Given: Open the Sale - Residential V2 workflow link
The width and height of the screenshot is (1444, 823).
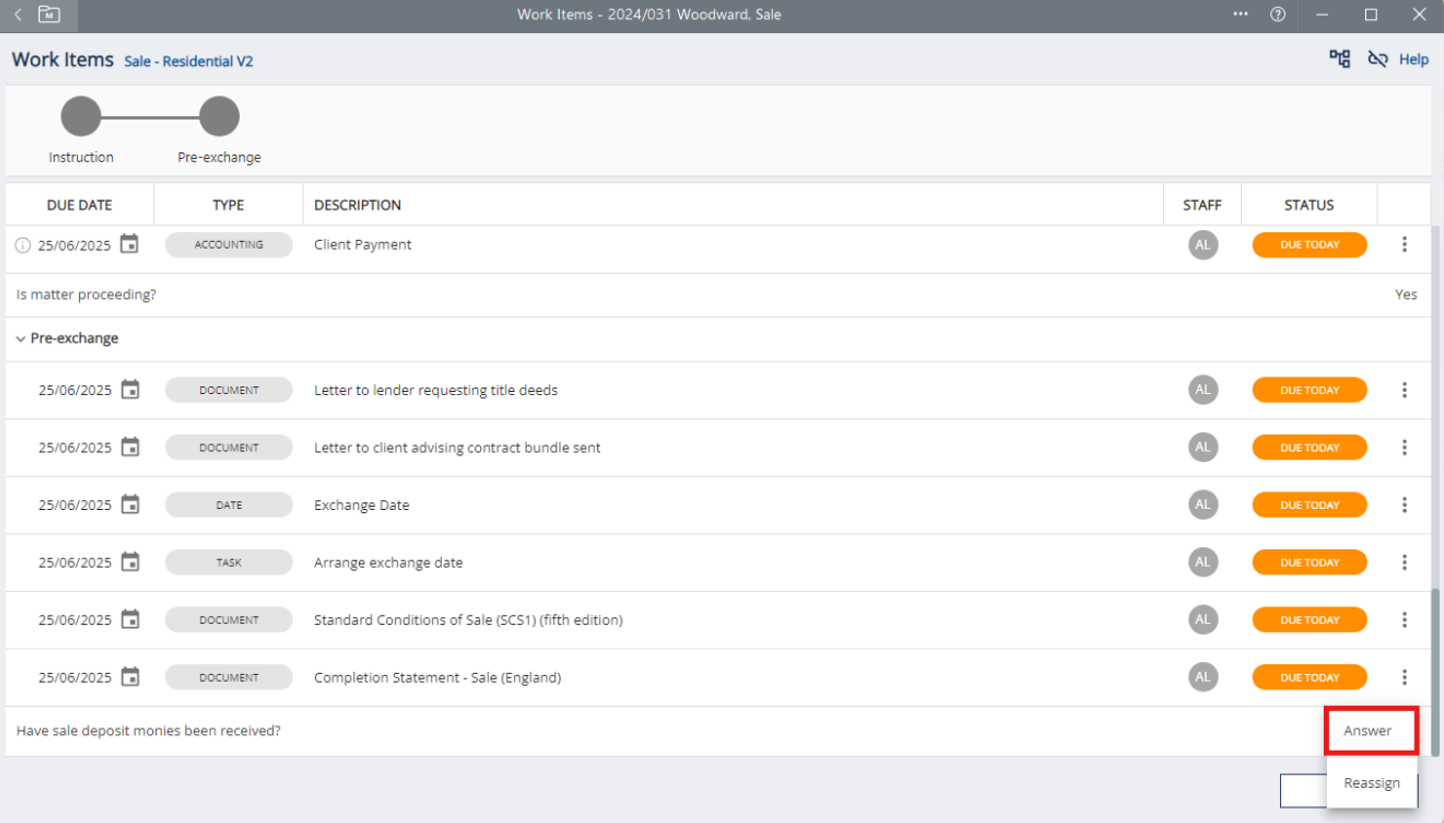Looking at the screenshot, I should [x=188, y=62].
